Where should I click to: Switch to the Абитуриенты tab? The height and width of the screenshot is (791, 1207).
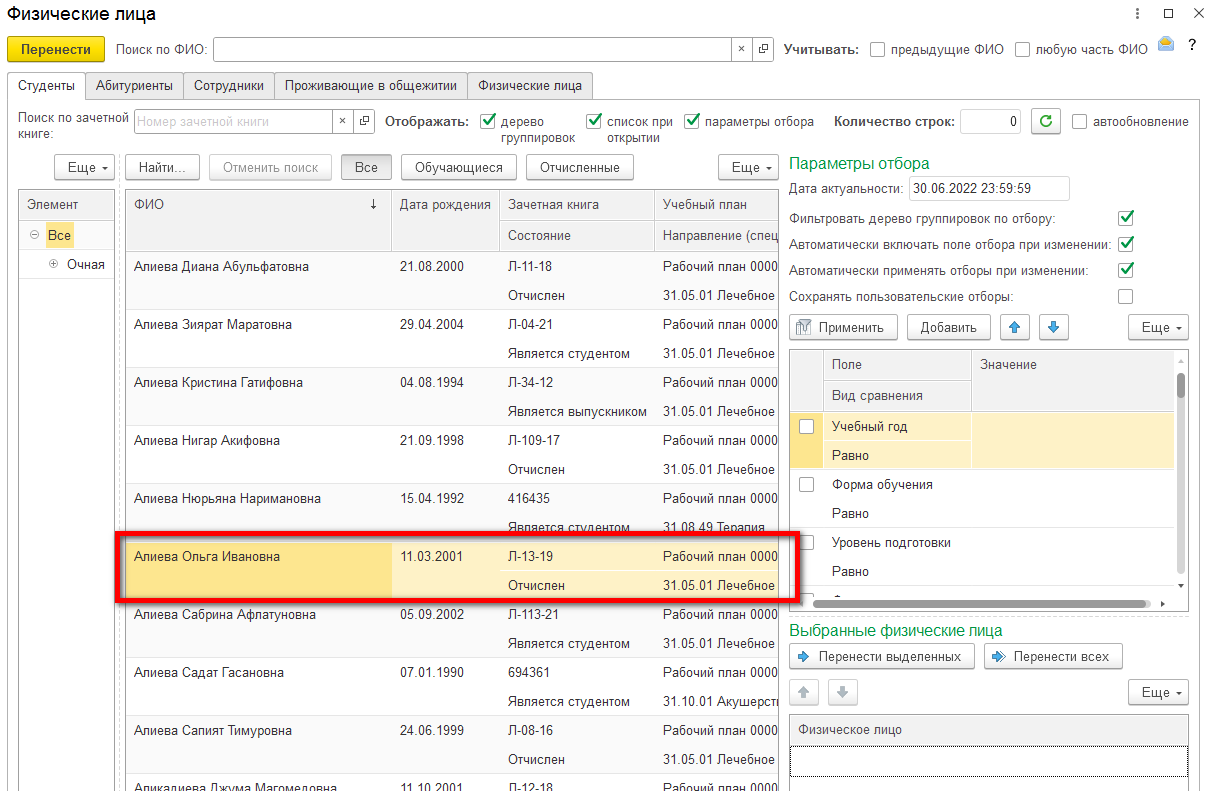134,86
